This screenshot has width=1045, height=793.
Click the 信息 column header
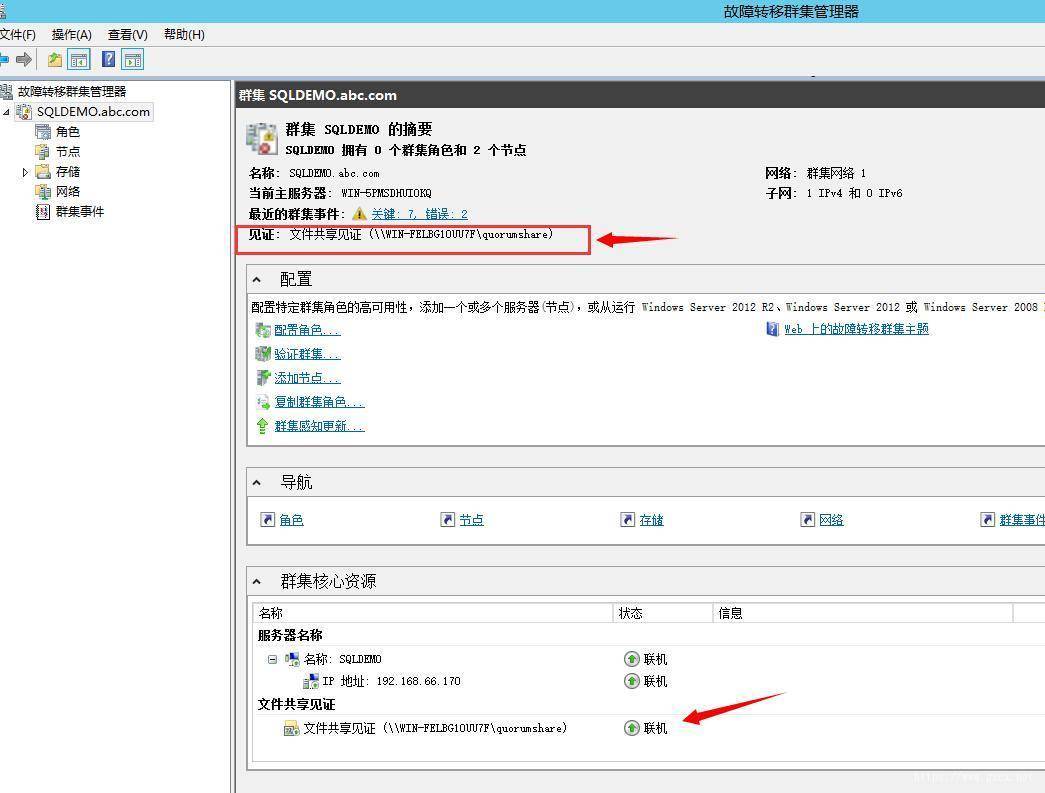pos(862,613)
